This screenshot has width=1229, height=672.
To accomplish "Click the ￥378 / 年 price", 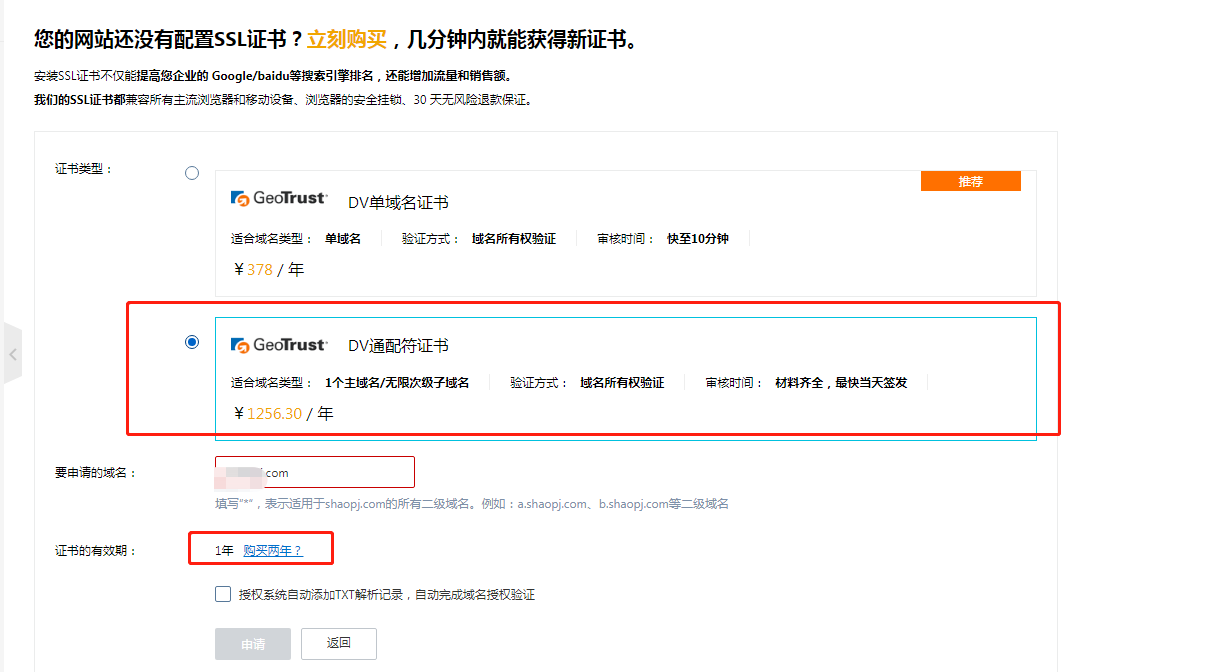I will tap(268, 269).
